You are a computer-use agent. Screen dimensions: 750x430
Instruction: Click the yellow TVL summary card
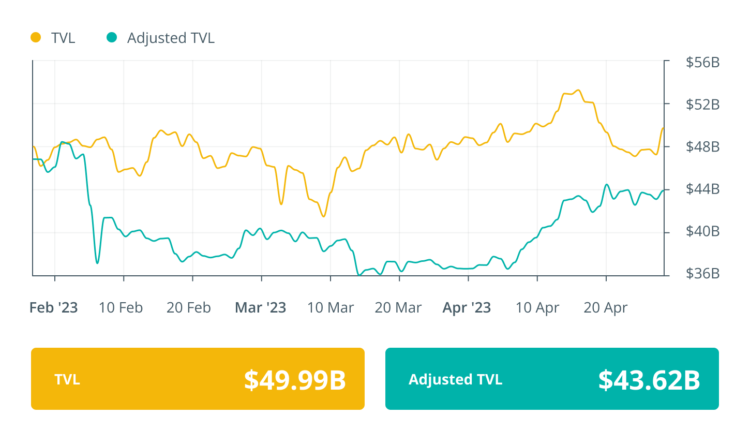coord(197,379)
